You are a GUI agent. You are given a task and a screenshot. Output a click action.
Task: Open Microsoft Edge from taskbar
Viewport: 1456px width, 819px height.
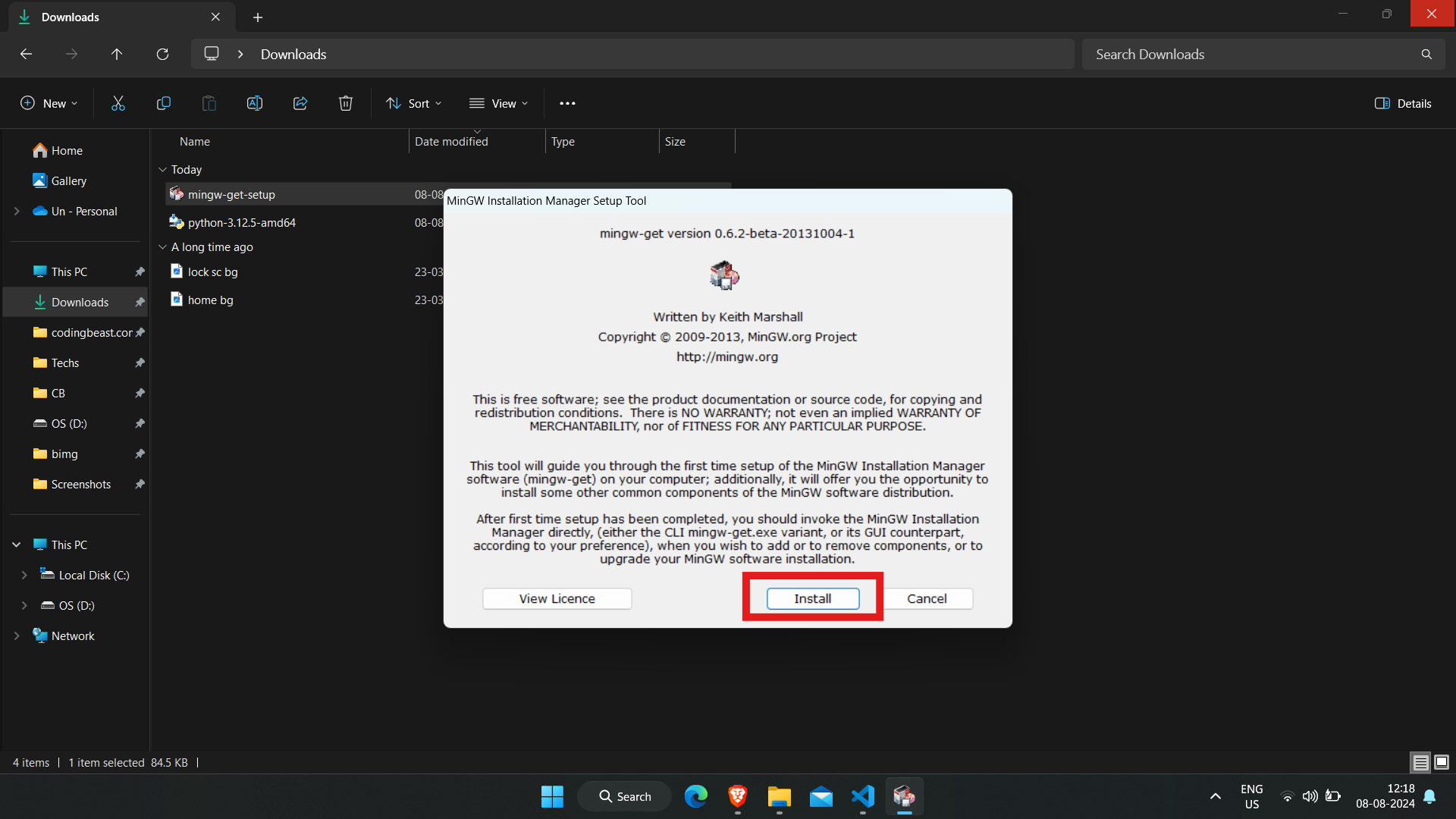695,796
